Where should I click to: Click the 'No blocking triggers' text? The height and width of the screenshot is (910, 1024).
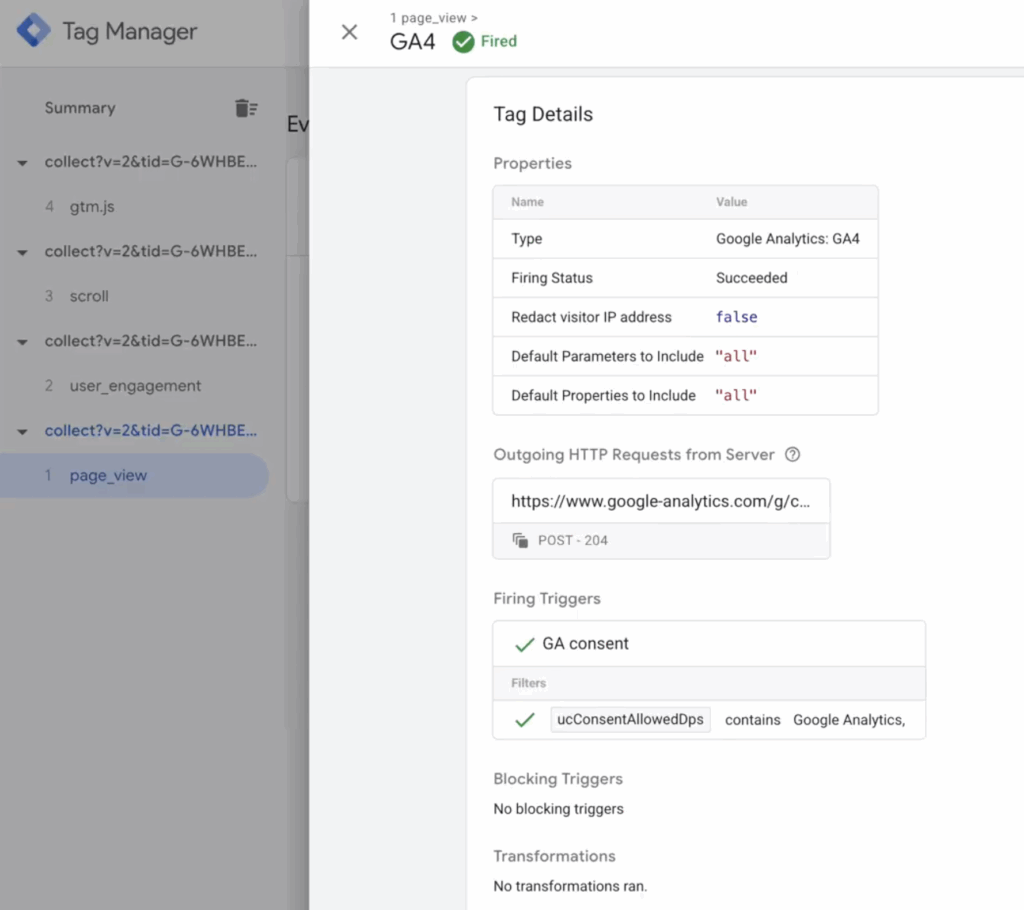[558, 809]
